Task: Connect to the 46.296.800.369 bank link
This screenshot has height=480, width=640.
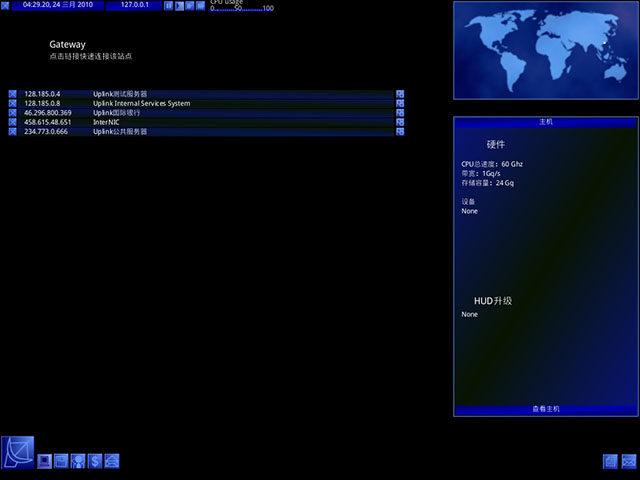Action: (x=206, y=113)
